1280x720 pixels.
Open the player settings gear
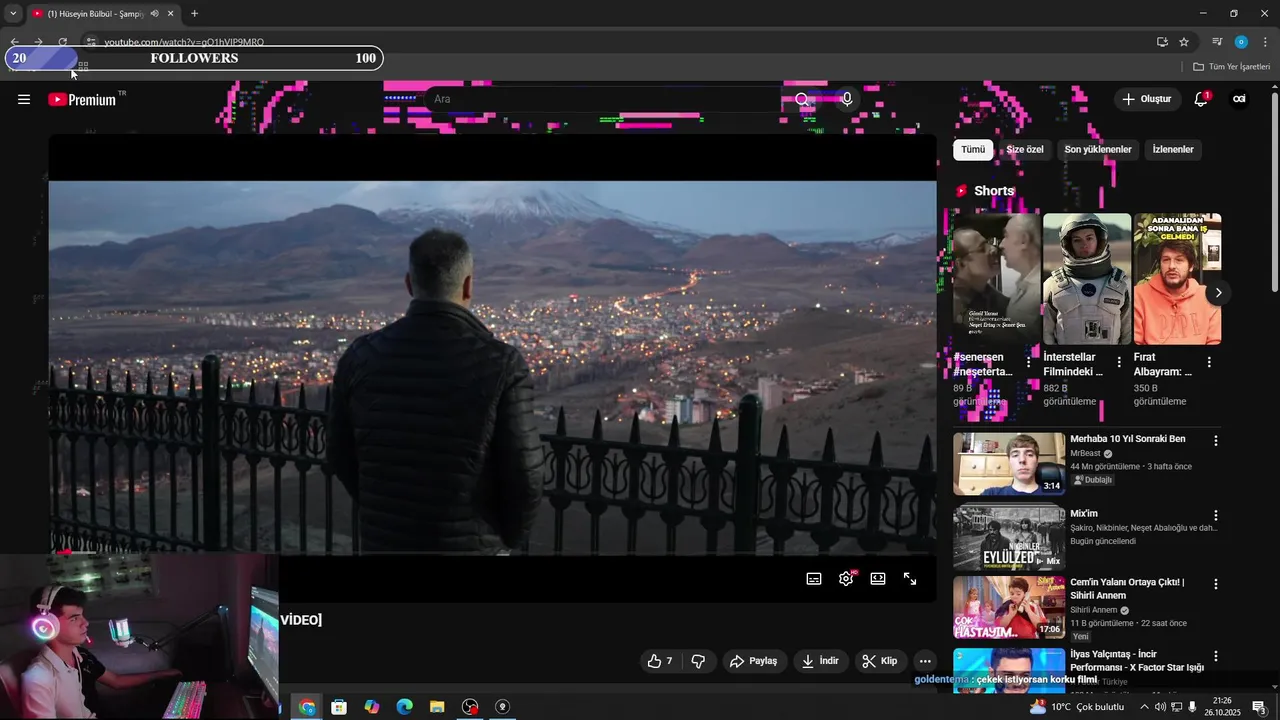[846, 579]
